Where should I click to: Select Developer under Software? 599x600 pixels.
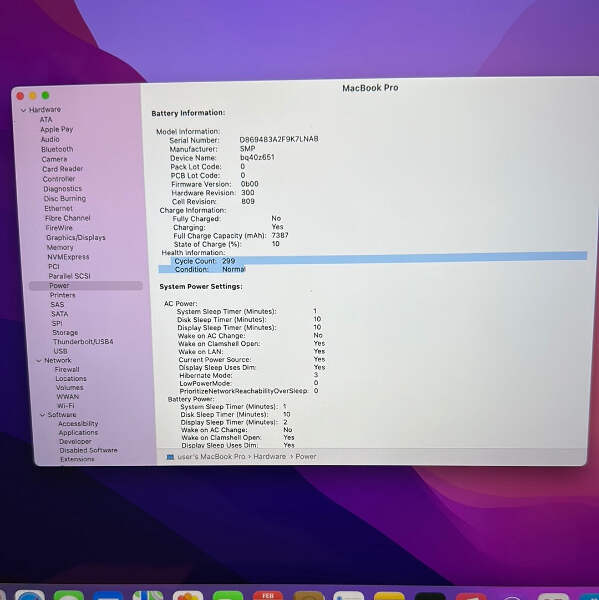click(x=75, y=442)
